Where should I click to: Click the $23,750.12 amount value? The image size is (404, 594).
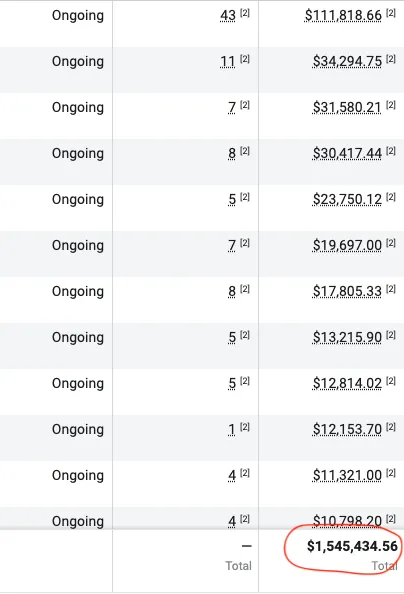347,199
